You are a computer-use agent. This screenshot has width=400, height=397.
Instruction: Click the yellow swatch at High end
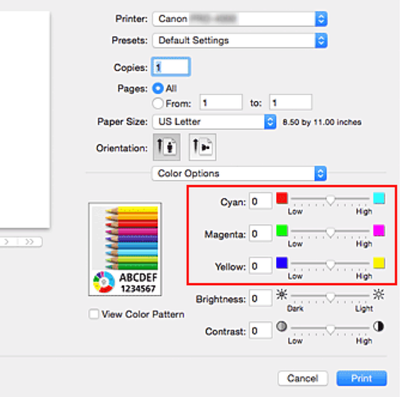pos(379,263)
